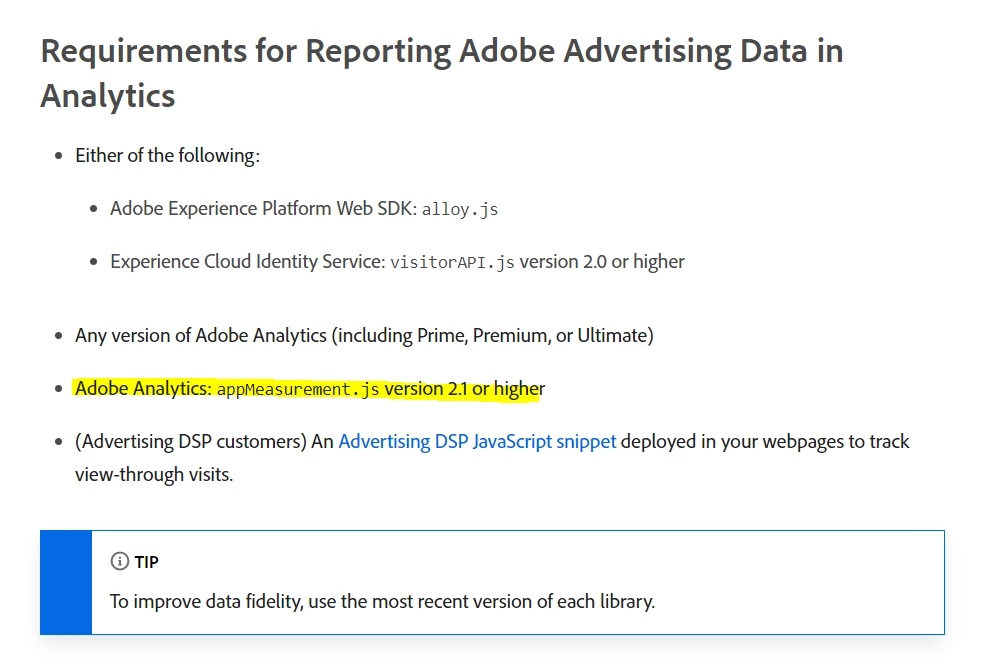Click the appMeasurement.js code text
This screenshot has height=670, width=993.
(298, 389)
